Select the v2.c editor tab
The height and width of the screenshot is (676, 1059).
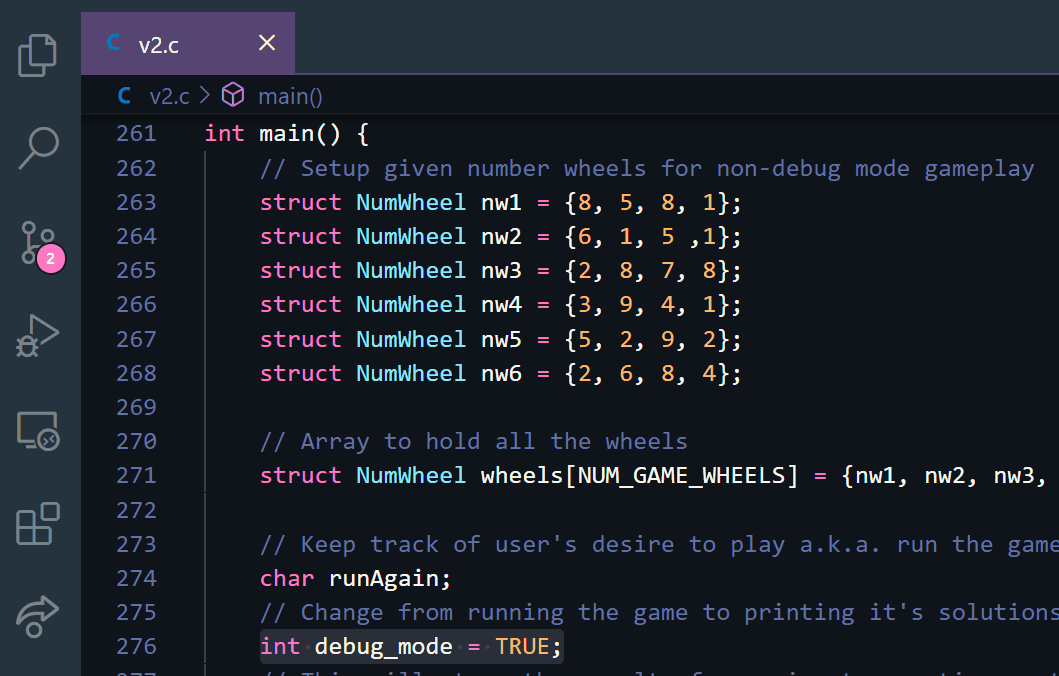pos(160,44)
